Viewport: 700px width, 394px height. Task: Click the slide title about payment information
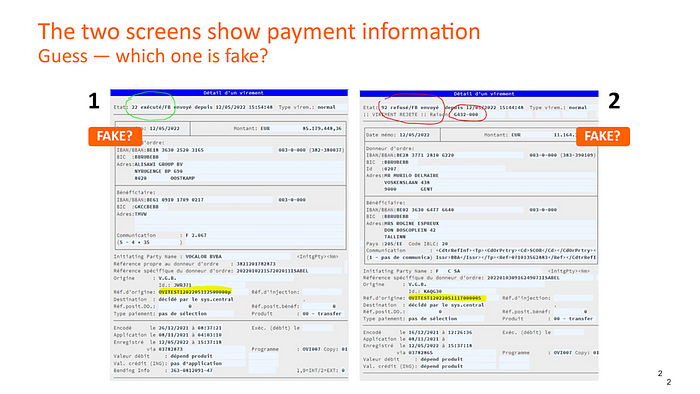pyautogui.click(x=259, y=32)
